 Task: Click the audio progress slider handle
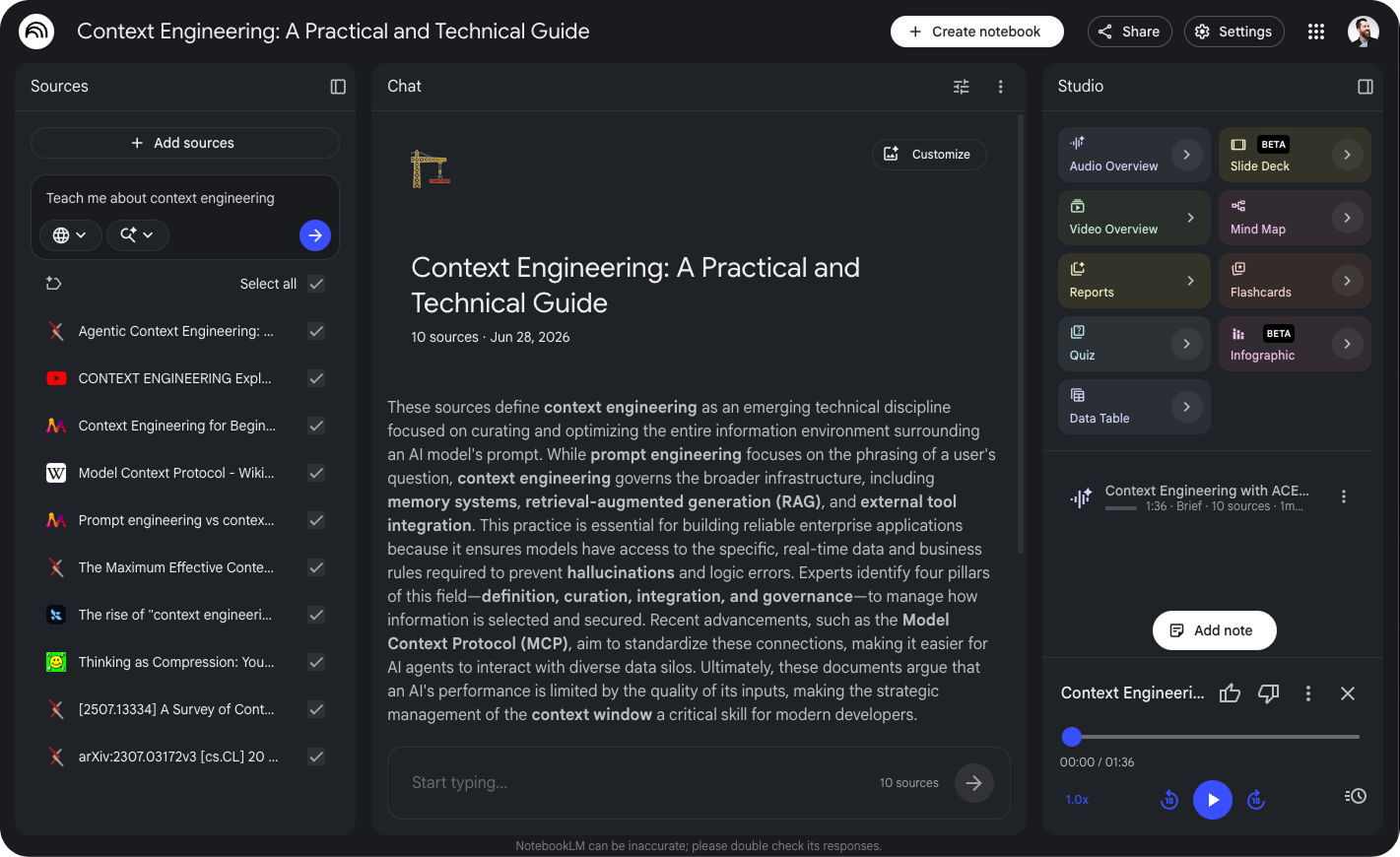[1072, 737]
